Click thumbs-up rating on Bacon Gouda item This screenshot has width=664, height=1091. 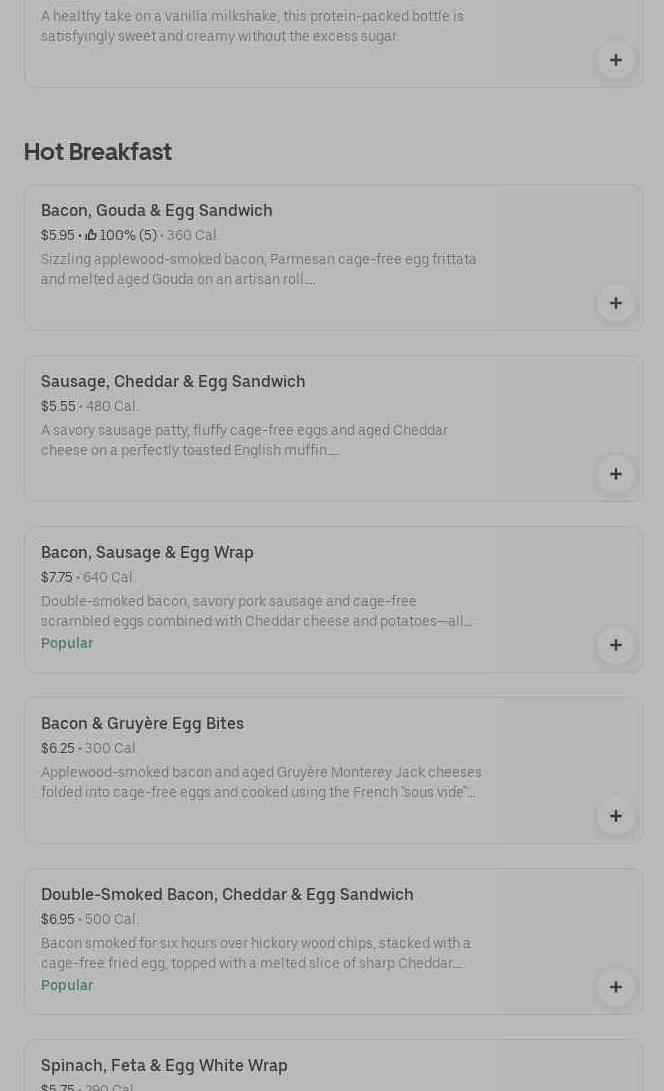click(91, 235)
